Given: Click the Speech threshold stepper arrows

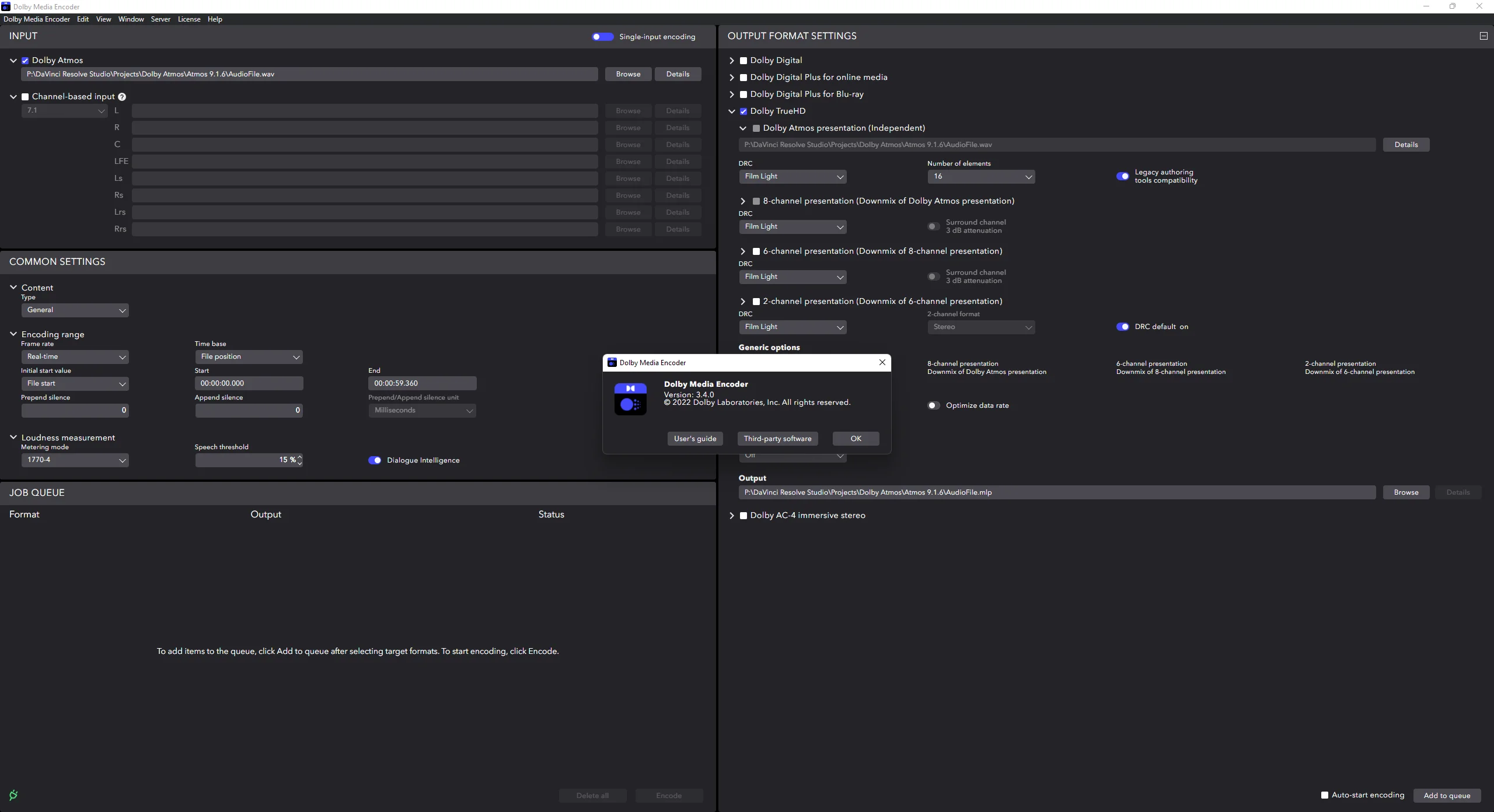Looking at the screenshot, I should pyautogui.click(x=300, y=460).
